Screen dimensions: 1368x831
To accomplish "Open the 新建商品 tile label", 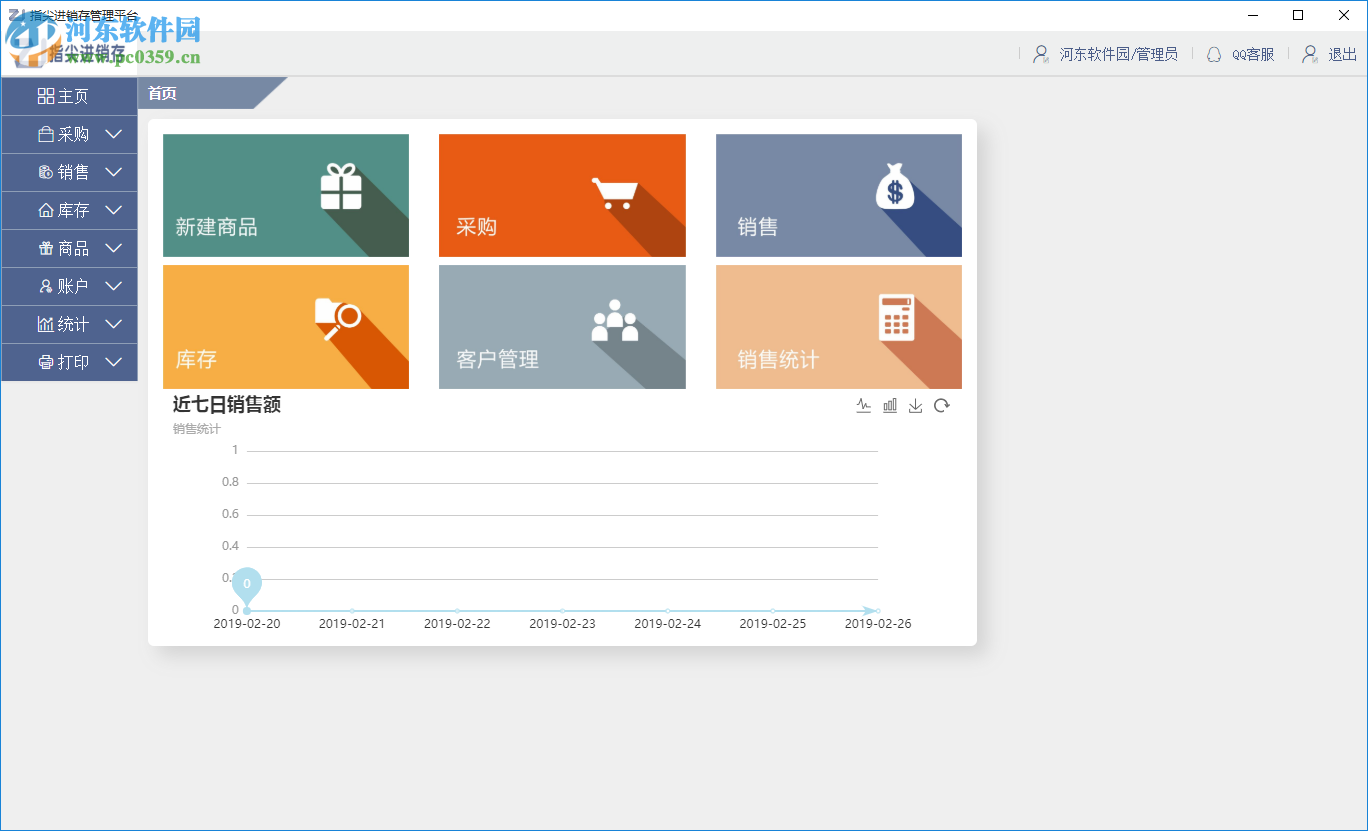I will (x=217, y=227).
